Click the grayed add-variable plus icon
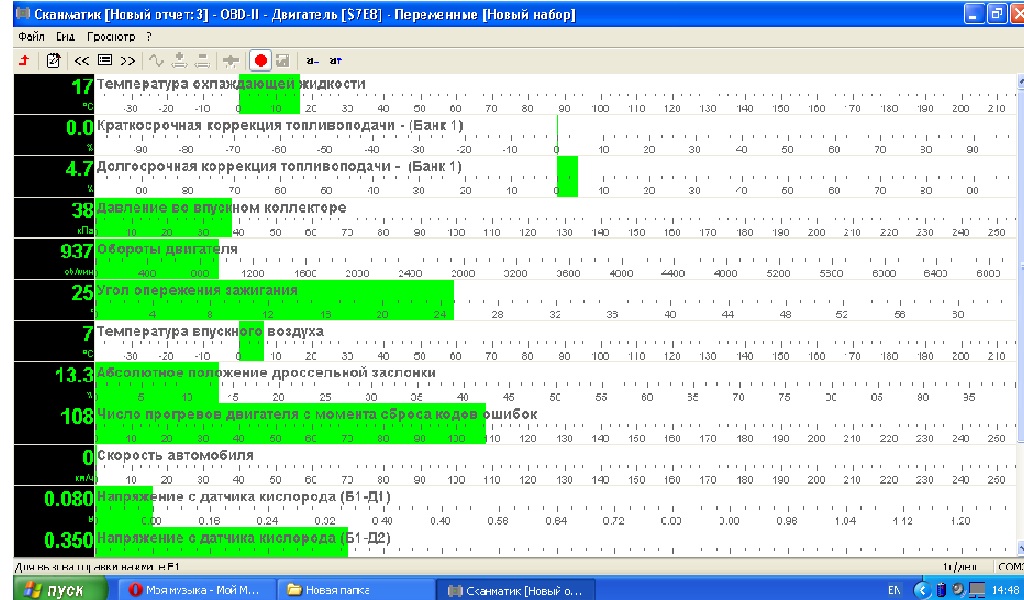Image resolution: width=1024 pixels, height=600 pixels. [x=179, y=61]
